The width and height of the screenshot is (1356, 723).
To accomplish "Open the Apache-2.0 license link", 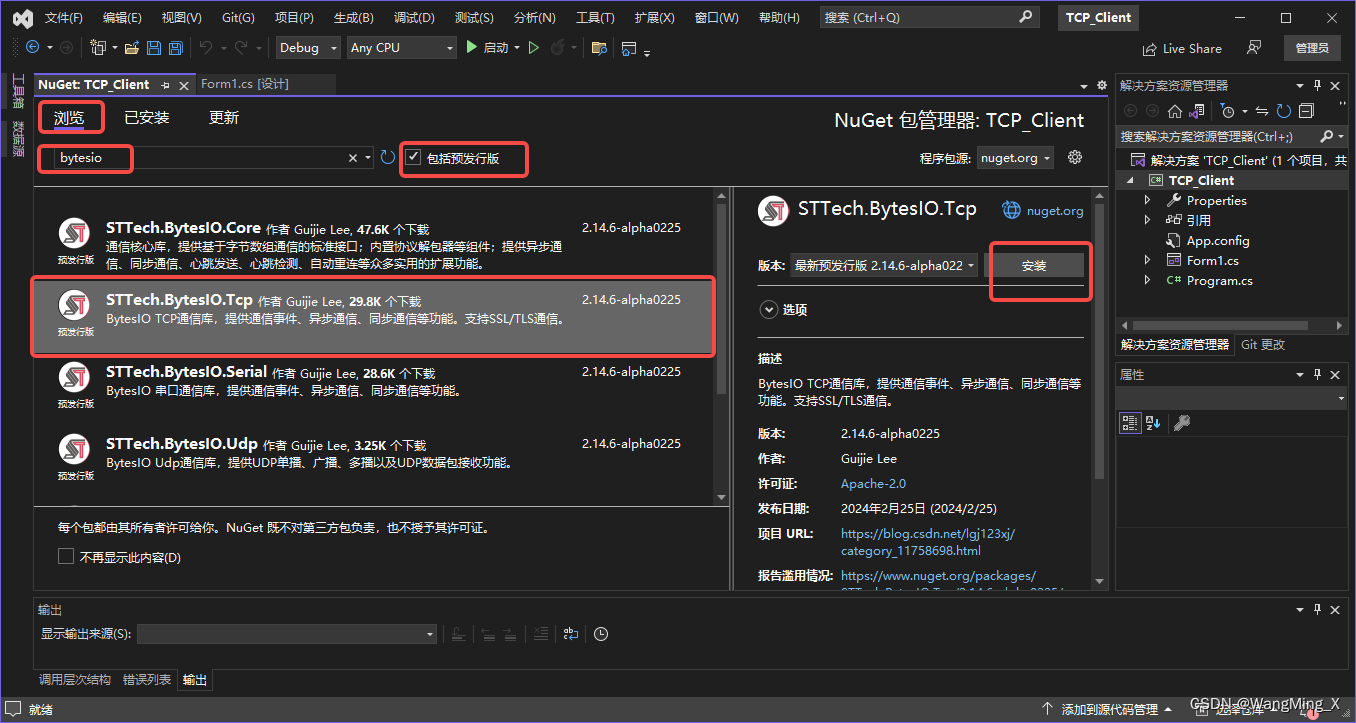I will click(873, 484).
